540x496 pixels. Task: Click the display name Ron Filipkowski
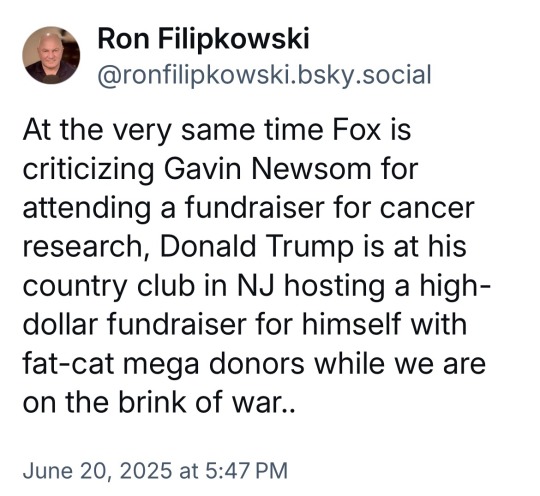[203, 39]
